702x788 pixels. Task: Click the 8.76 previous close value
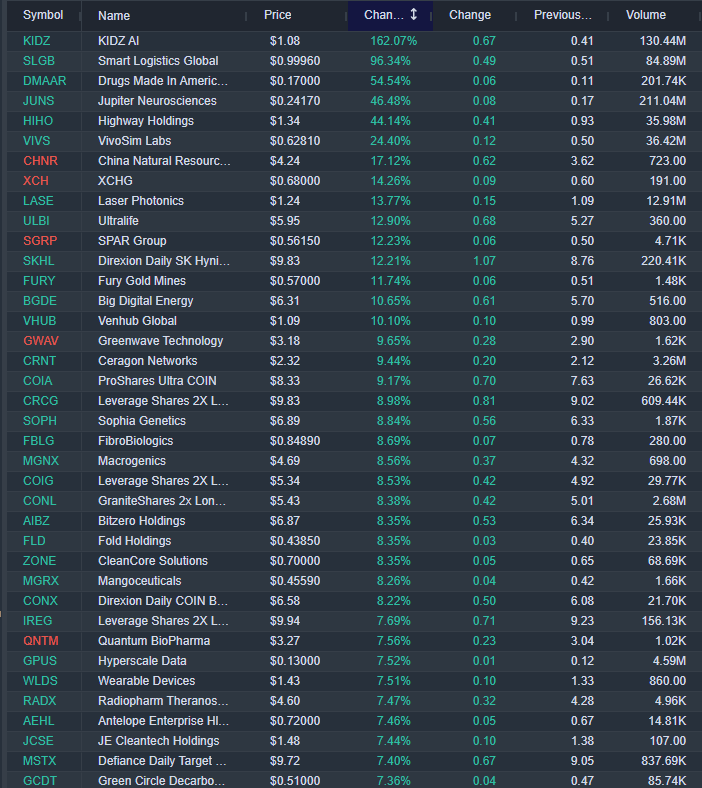pos(582,261)
